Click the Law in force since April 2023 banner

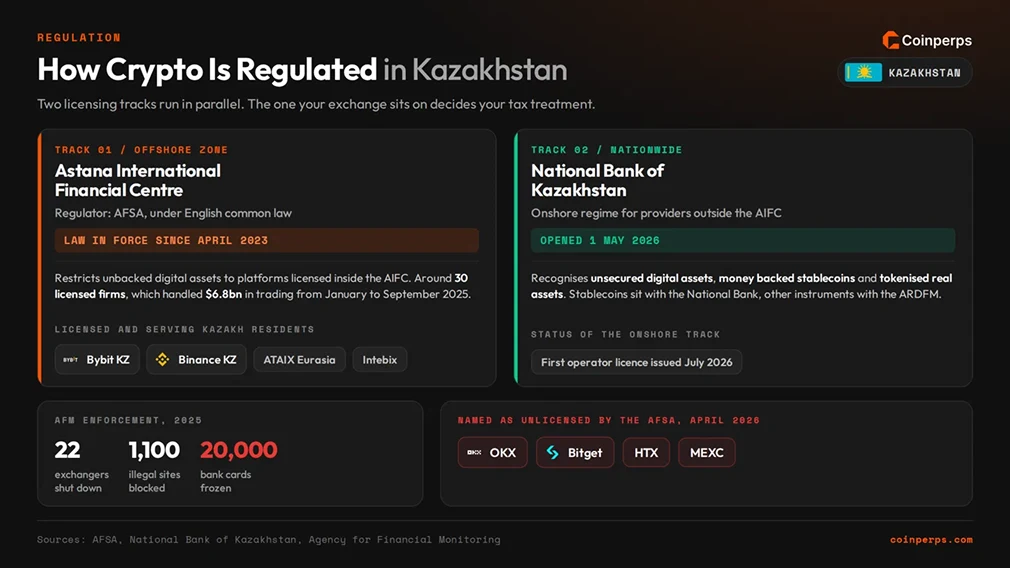[x=267, y=240]
